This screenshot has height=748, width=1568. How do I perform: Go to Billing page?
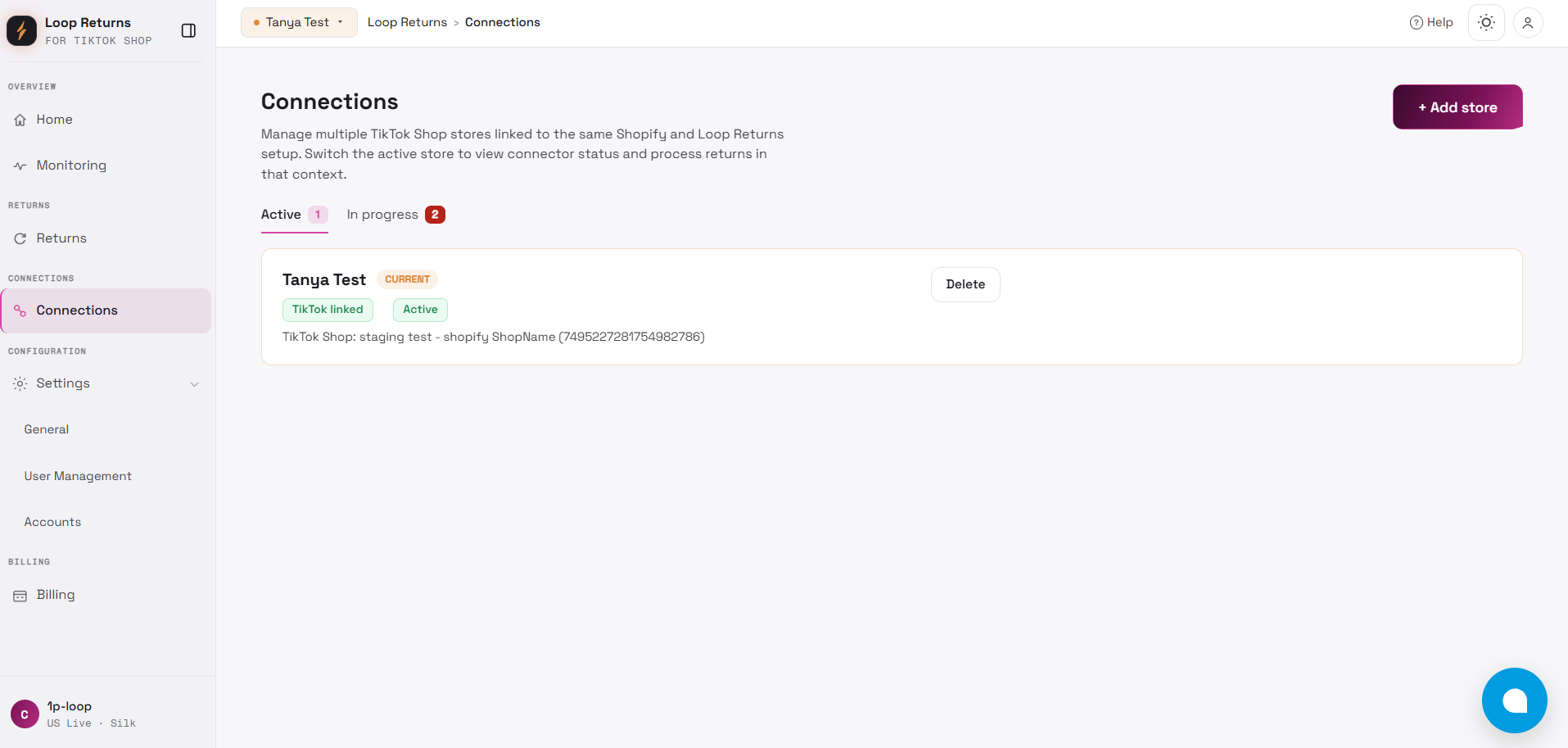tap(106, 595)
